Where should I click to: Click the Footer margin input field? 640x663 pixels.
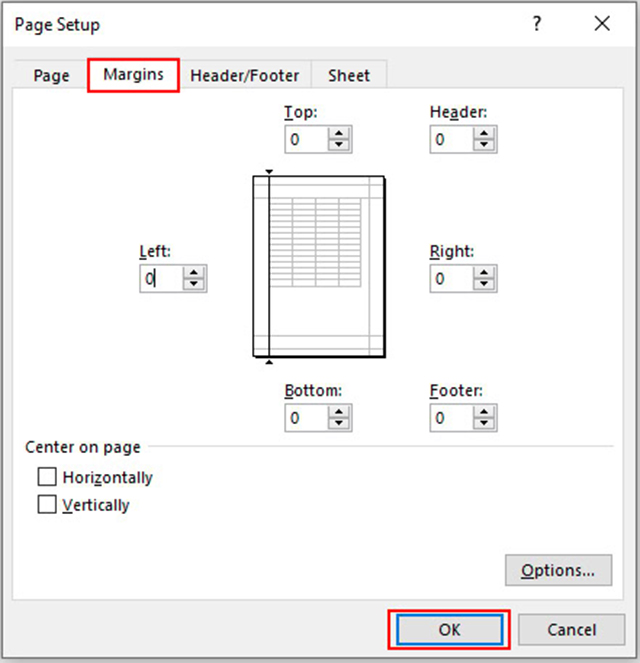(x=452, y=418)
